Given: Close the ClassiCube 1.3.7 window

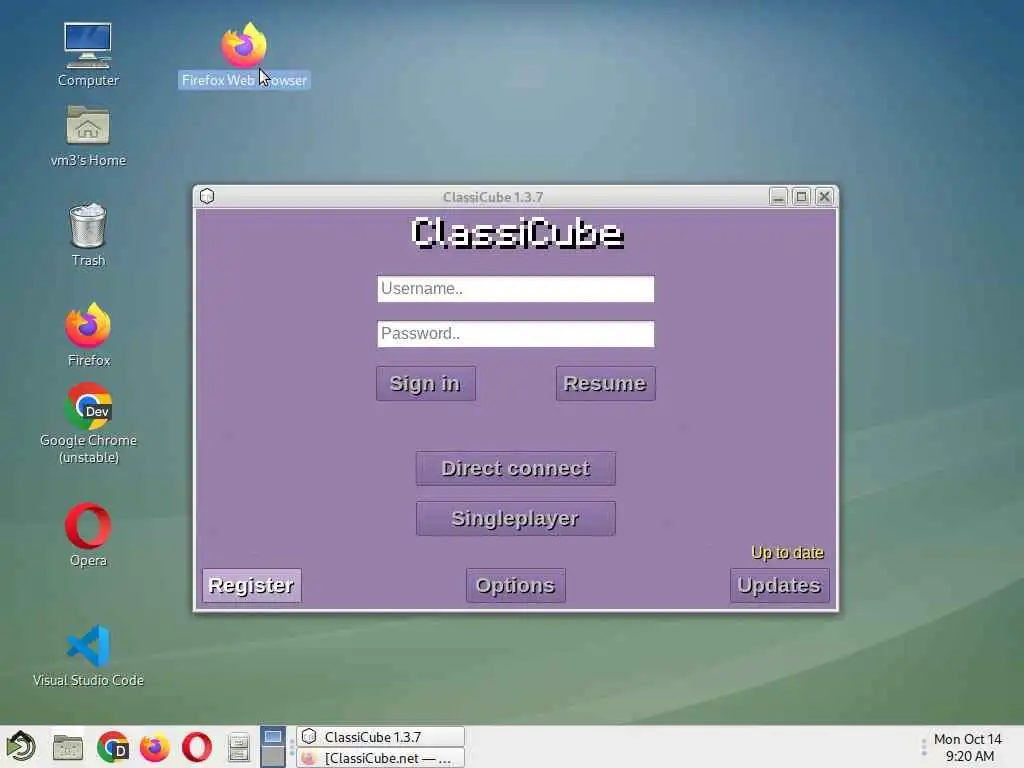Looking at the screenshot, I should point(824,197).
